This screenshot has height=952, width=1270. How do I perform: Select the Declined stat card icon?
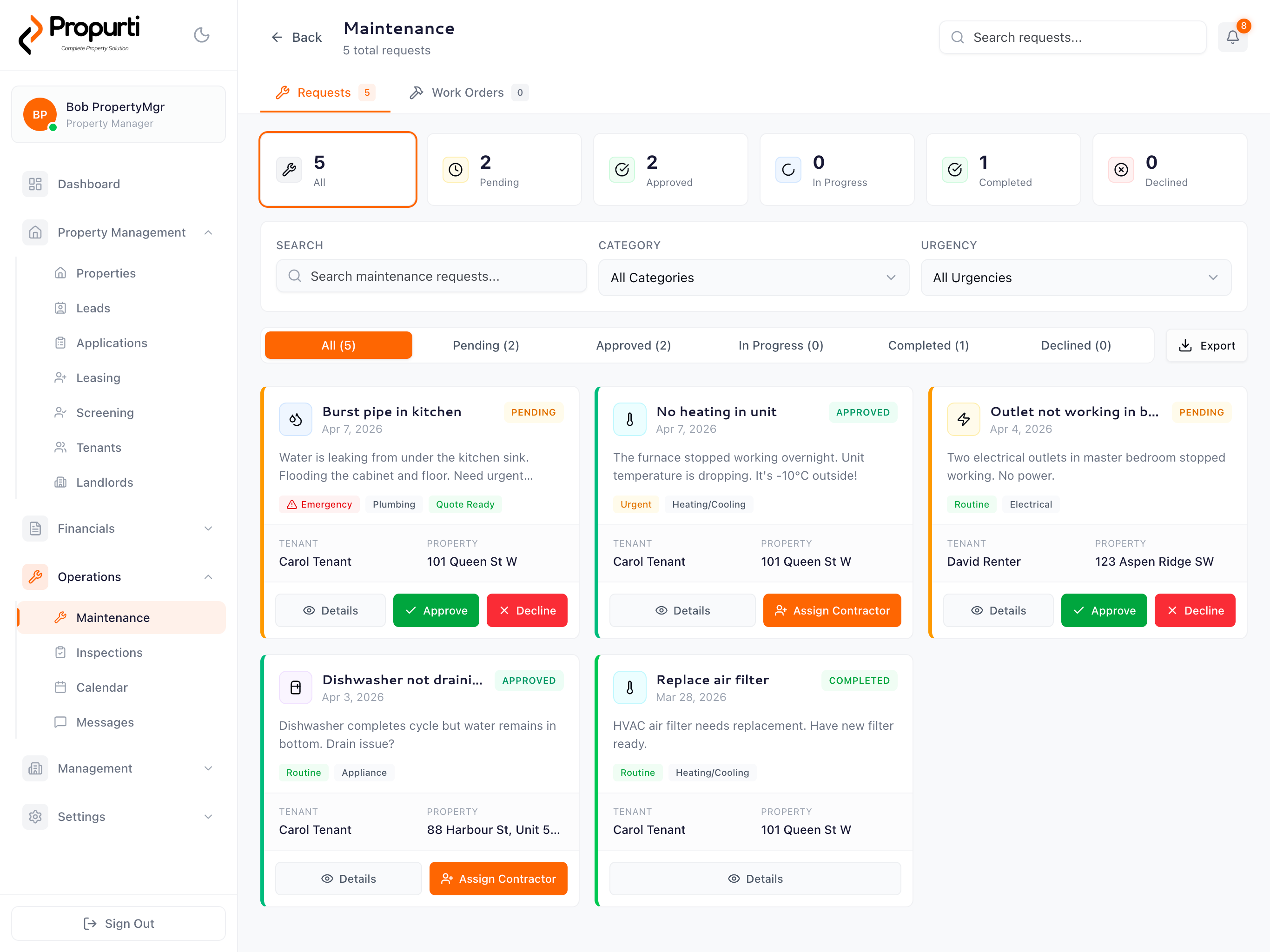coord(1121,170)
